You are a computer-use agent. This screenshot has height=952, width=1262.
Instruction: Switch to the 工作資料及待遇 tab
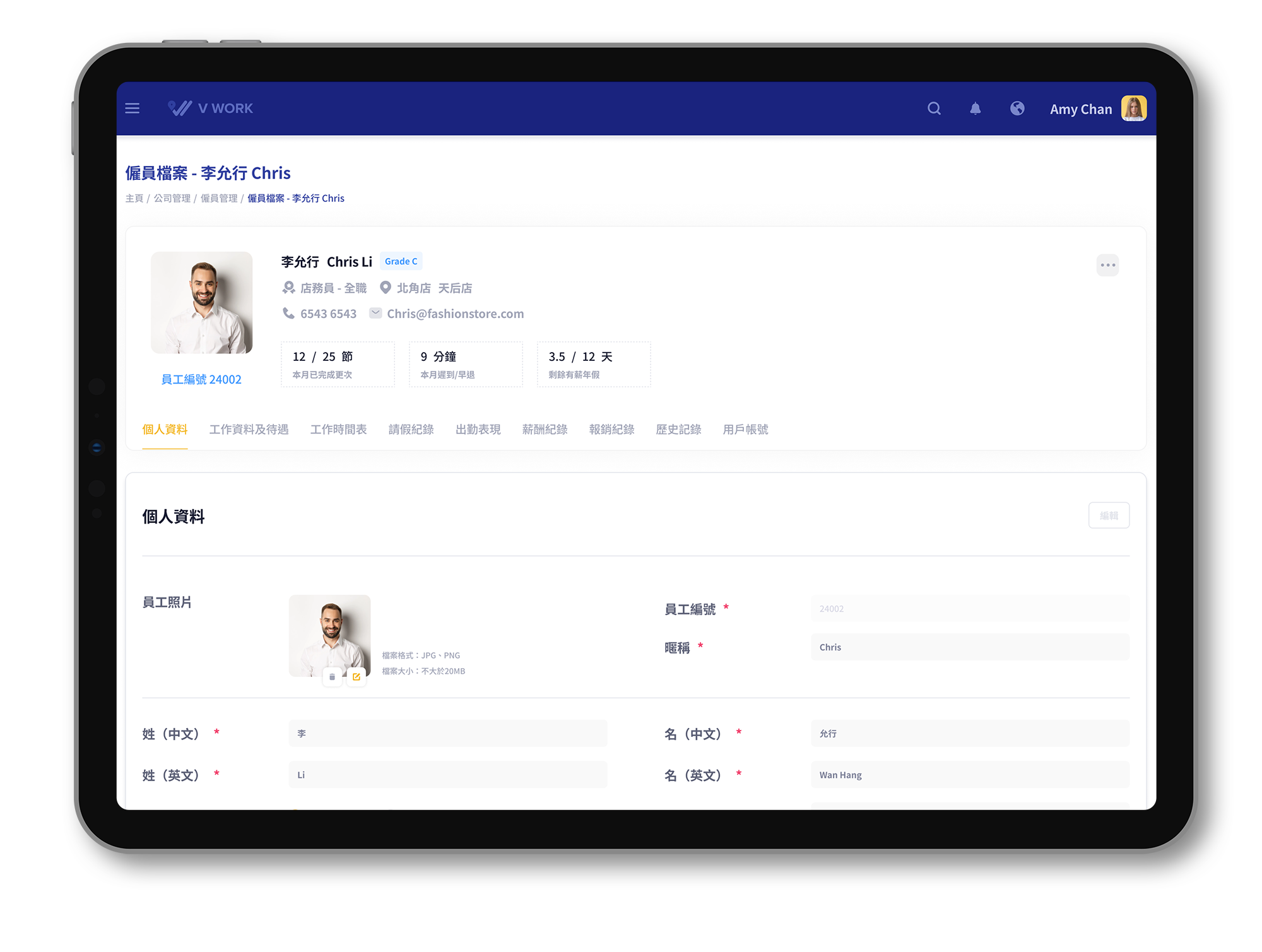click(x=249, y=430)
